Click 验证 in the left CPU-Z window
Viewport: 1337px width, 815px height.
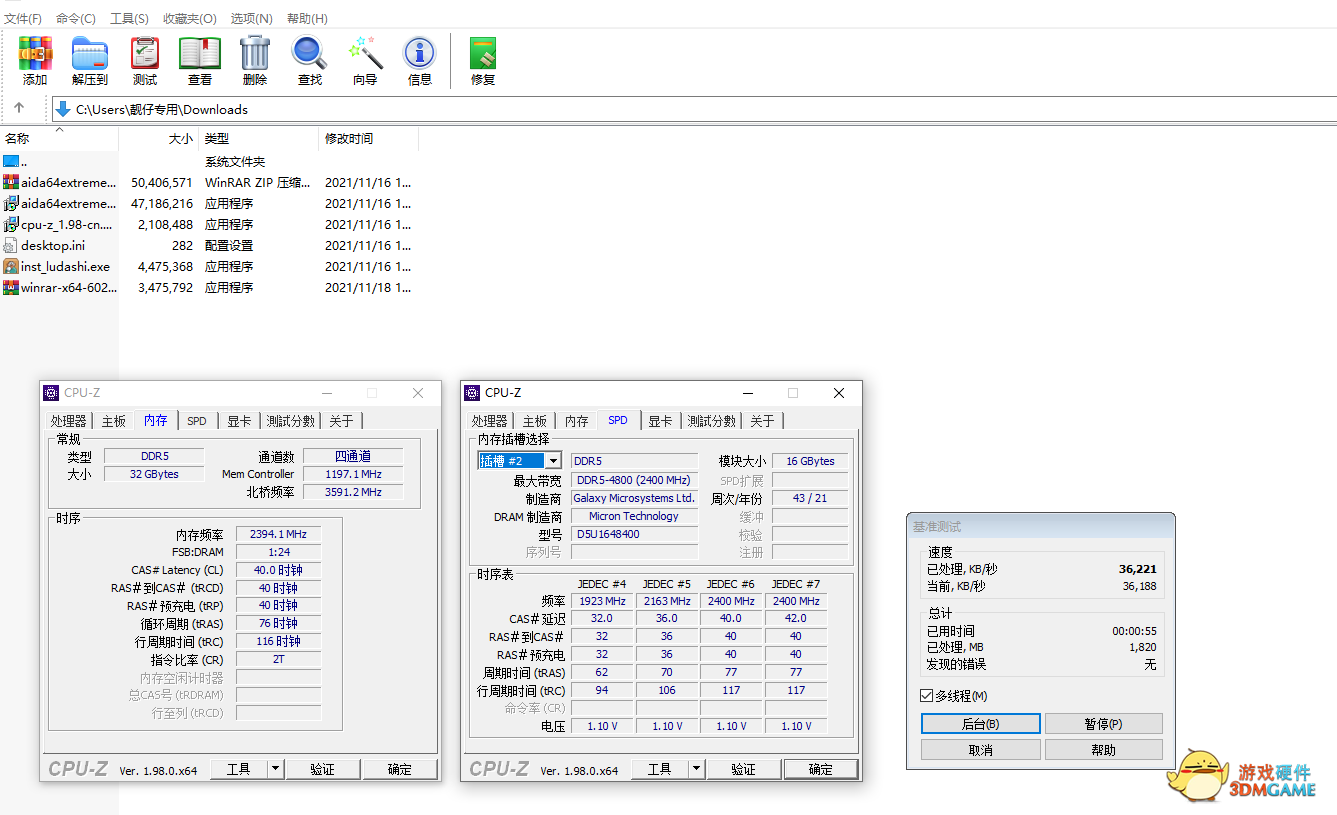(x=322, y=769)
